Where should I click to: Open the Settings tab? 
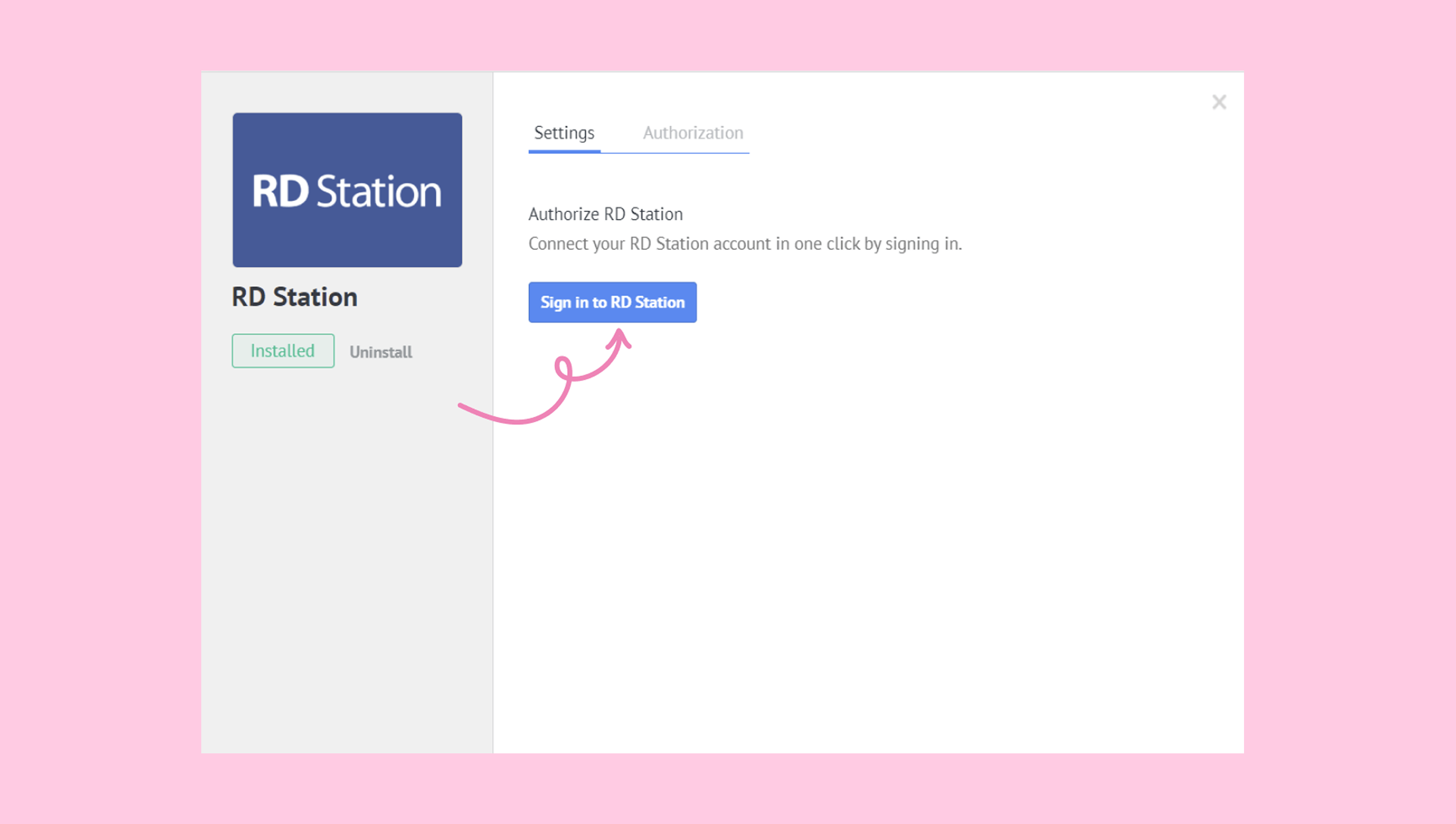[564, 133]
